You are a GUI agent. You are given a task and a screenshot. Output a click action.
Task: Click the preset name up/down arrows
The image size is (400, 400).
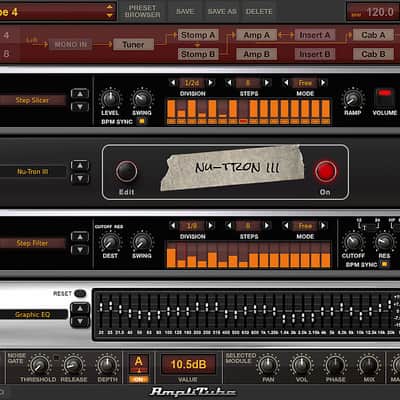(x=109, y=11)
